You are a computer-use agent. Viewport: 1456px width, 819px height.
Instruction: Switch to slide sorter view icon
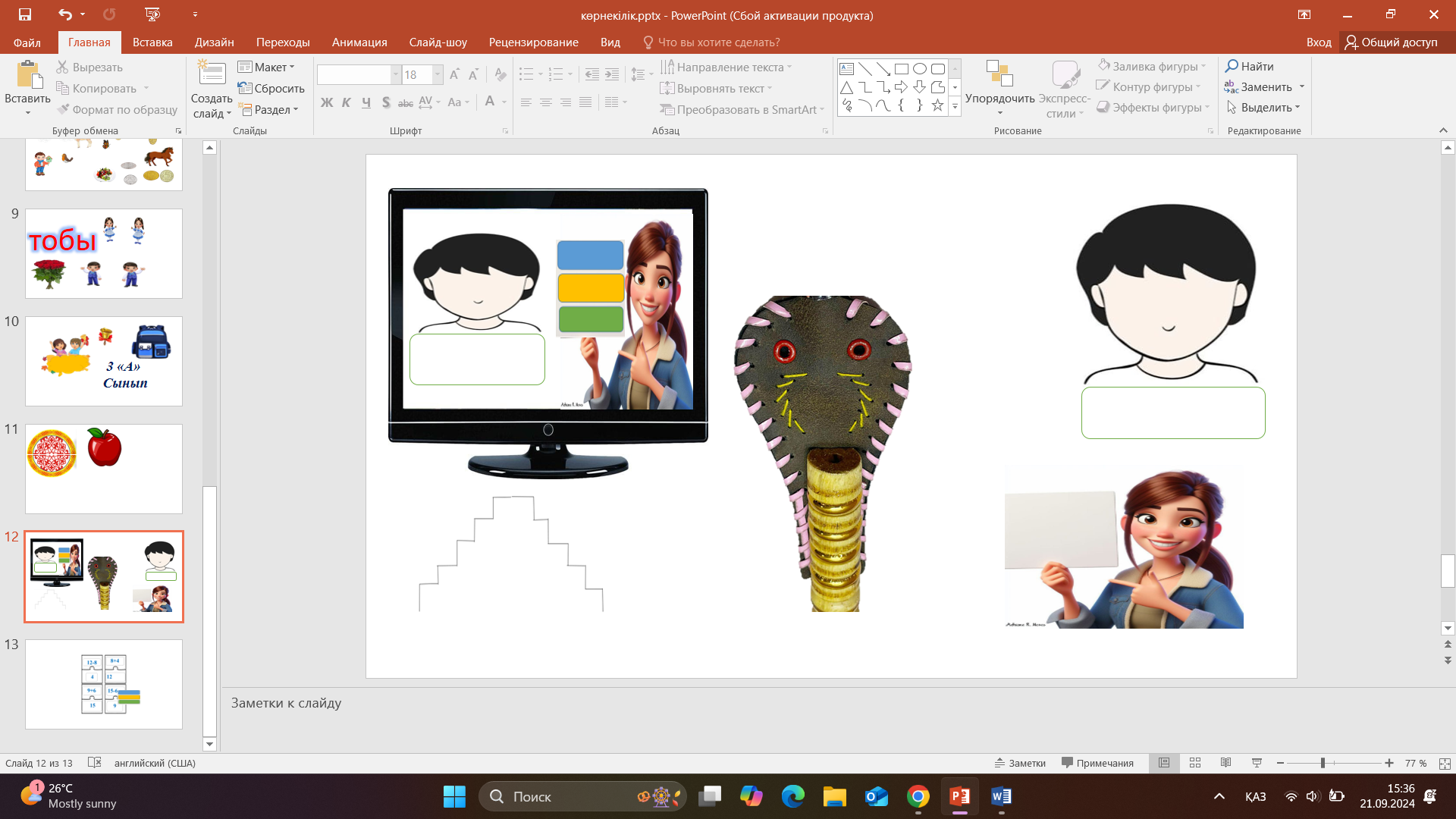tap(1195, 763)
